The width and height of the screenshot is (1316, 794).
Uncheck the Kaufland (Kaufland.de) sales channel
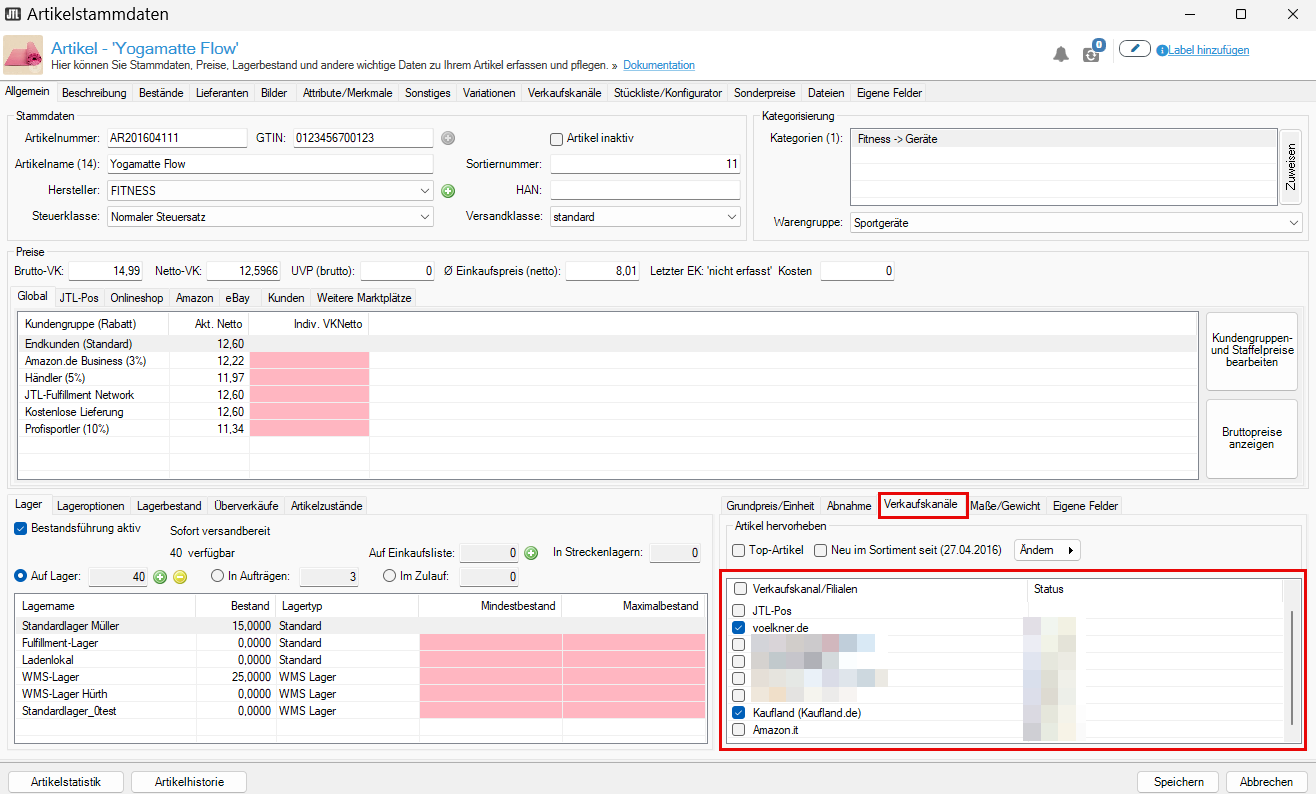(738, 713)
